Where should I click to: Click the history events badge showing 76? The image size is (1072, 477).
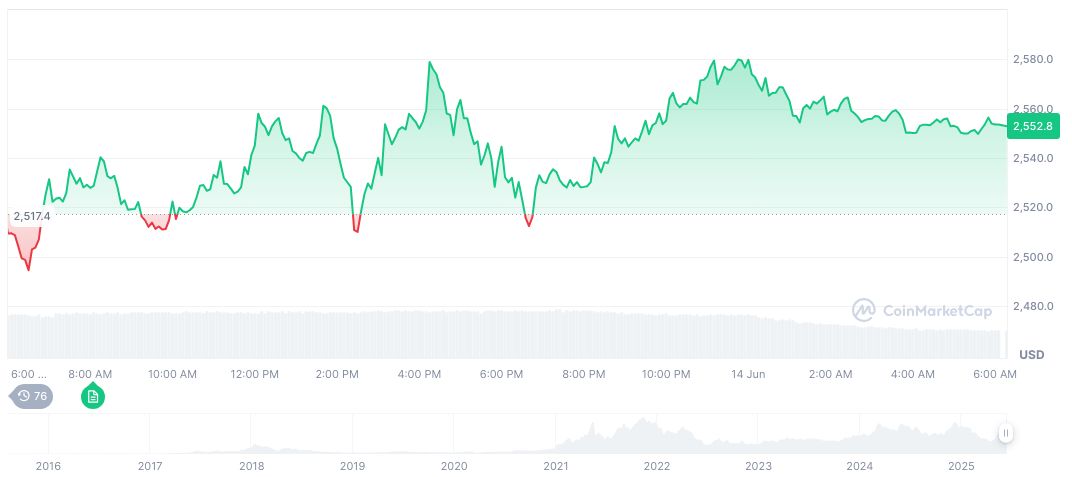(x=32, y=396)
